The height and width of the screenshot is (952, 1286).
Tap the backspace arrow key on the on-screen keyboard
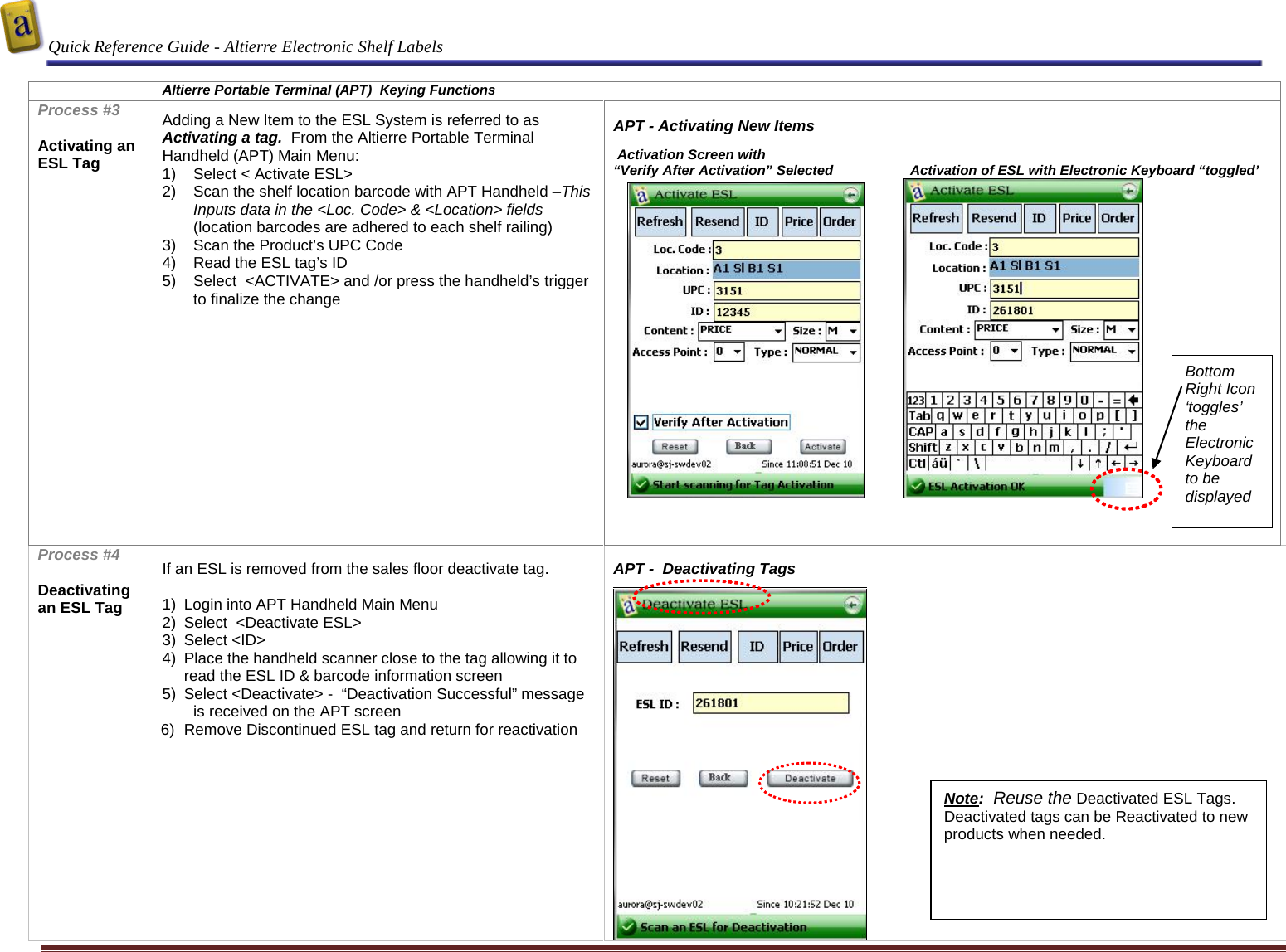[1133, 400]
